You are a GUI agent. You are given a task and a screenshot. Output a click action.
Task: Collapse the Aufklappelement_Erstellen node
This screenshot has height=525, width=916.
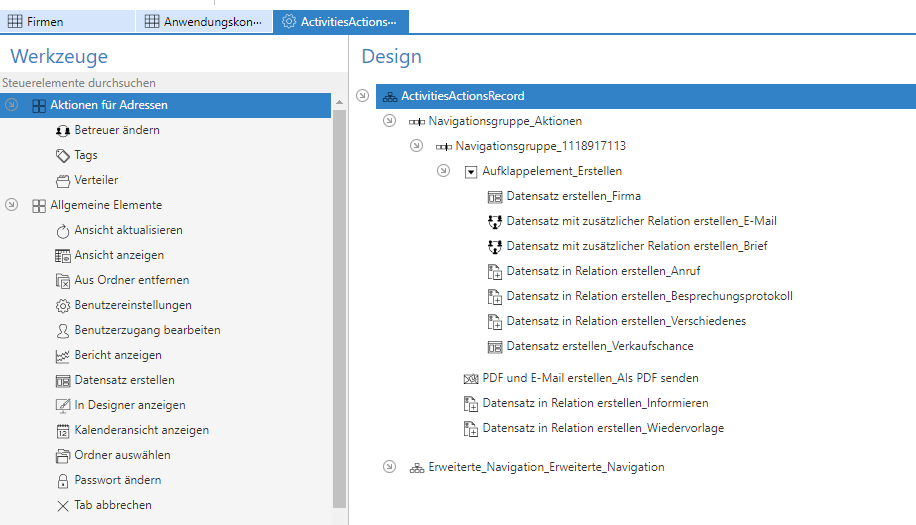(x=443, y=171)
